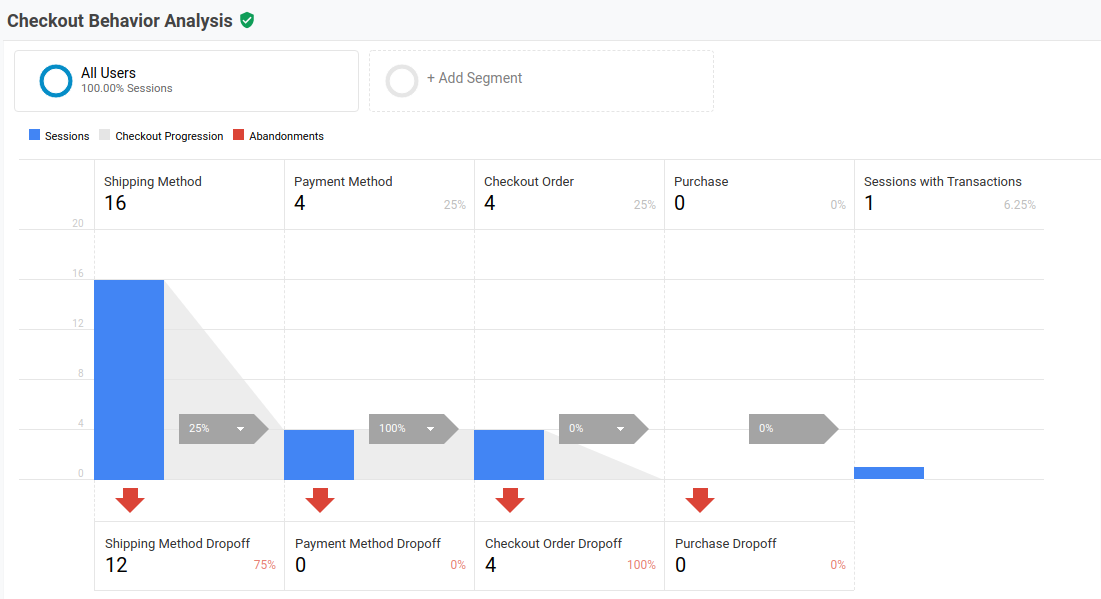Select the Shipping Method Dropoff cell

pyautogui.click(x=189, y=555)
